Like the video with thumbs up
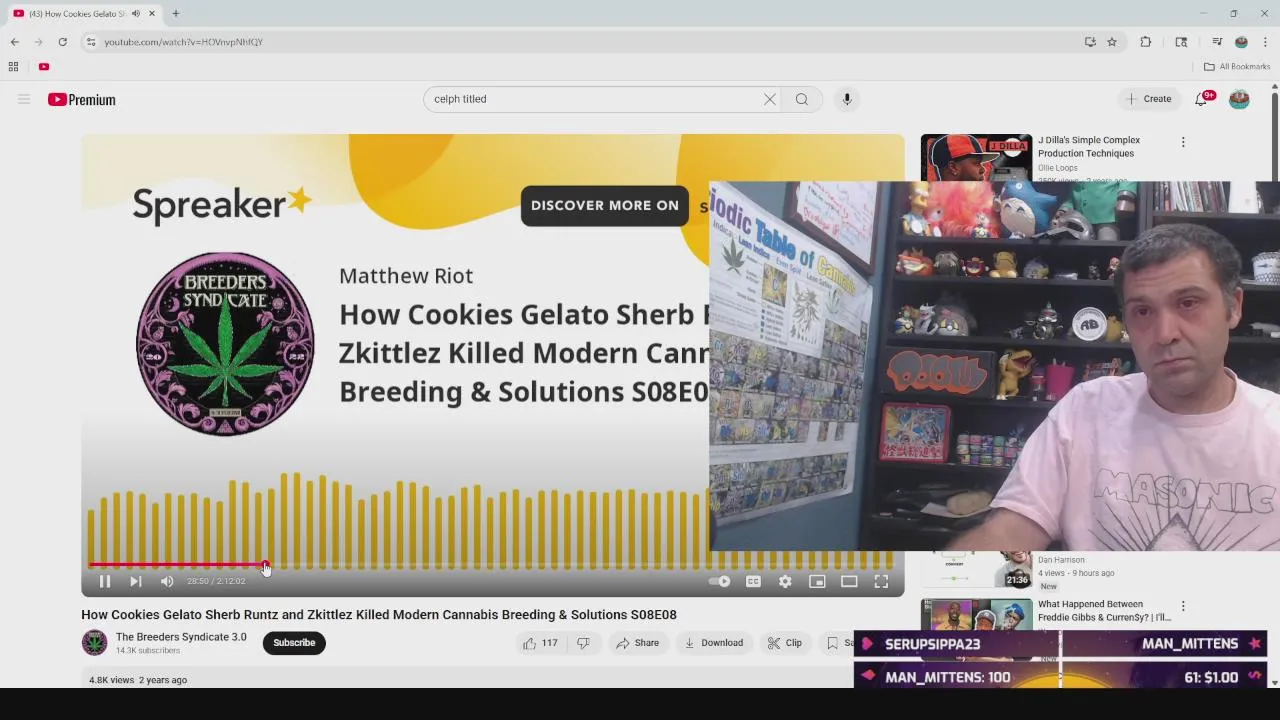 (x=540, y=643)
